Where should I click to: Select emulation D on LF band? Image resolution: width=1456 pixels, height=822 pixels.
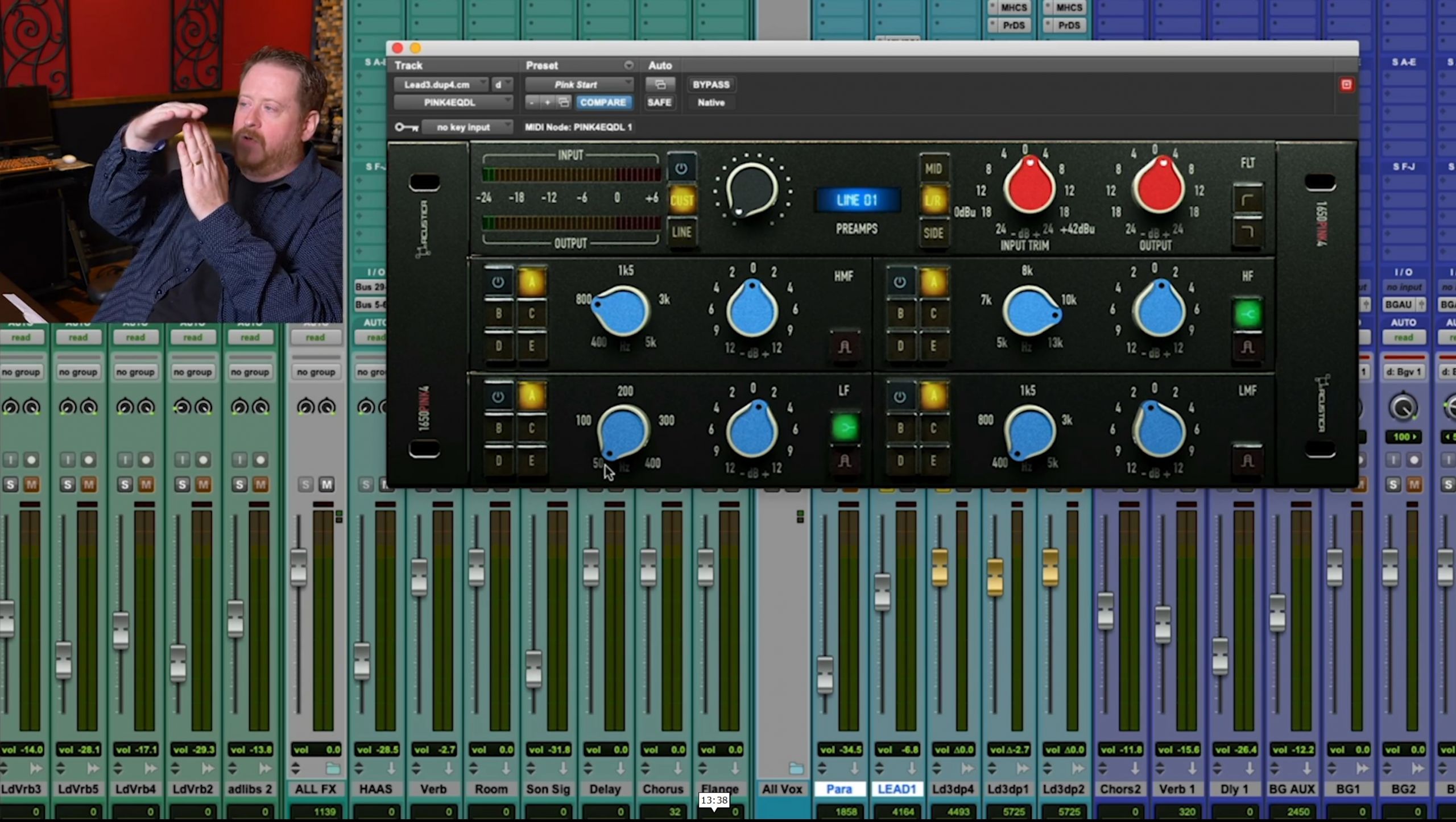pyautogui.click(x=498, y=460)
